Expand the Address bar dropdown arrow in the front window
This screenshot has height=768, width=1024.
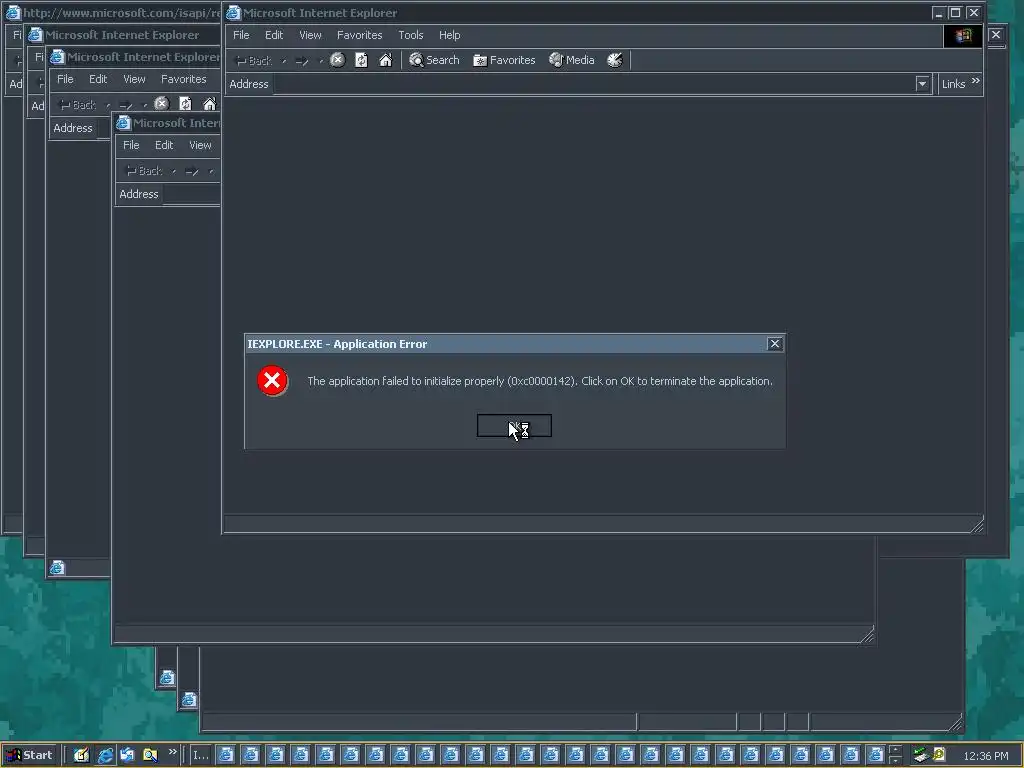922,84
